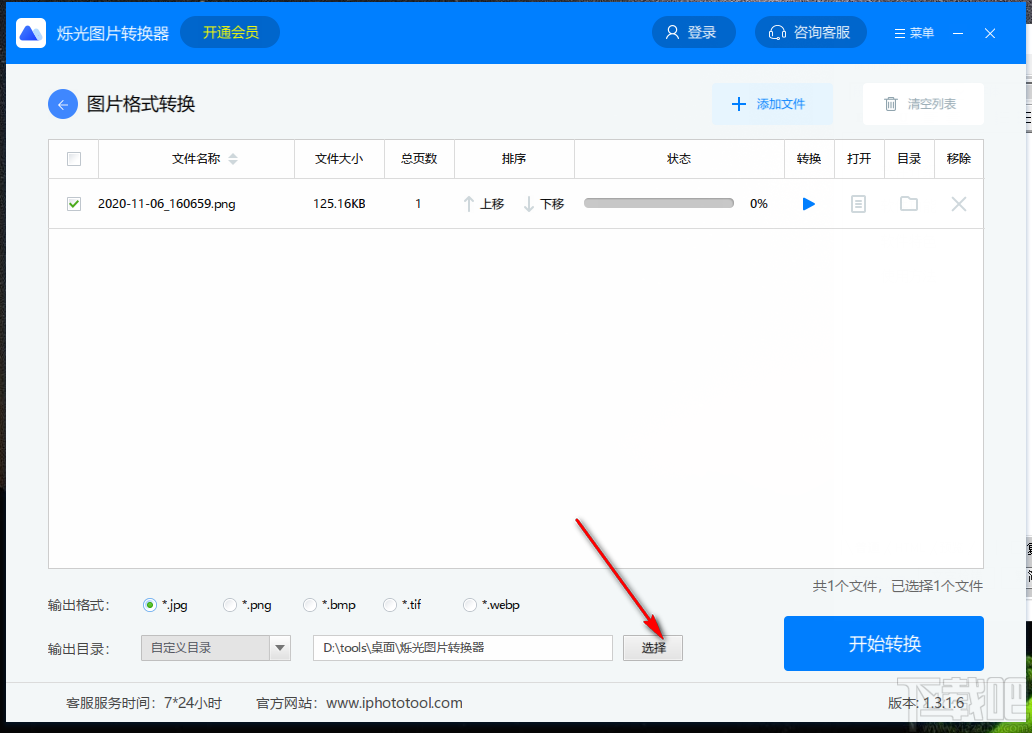Open the output folder icon in row
Viewport: 1032px width, 733px height.
click(x=908, y=204)
